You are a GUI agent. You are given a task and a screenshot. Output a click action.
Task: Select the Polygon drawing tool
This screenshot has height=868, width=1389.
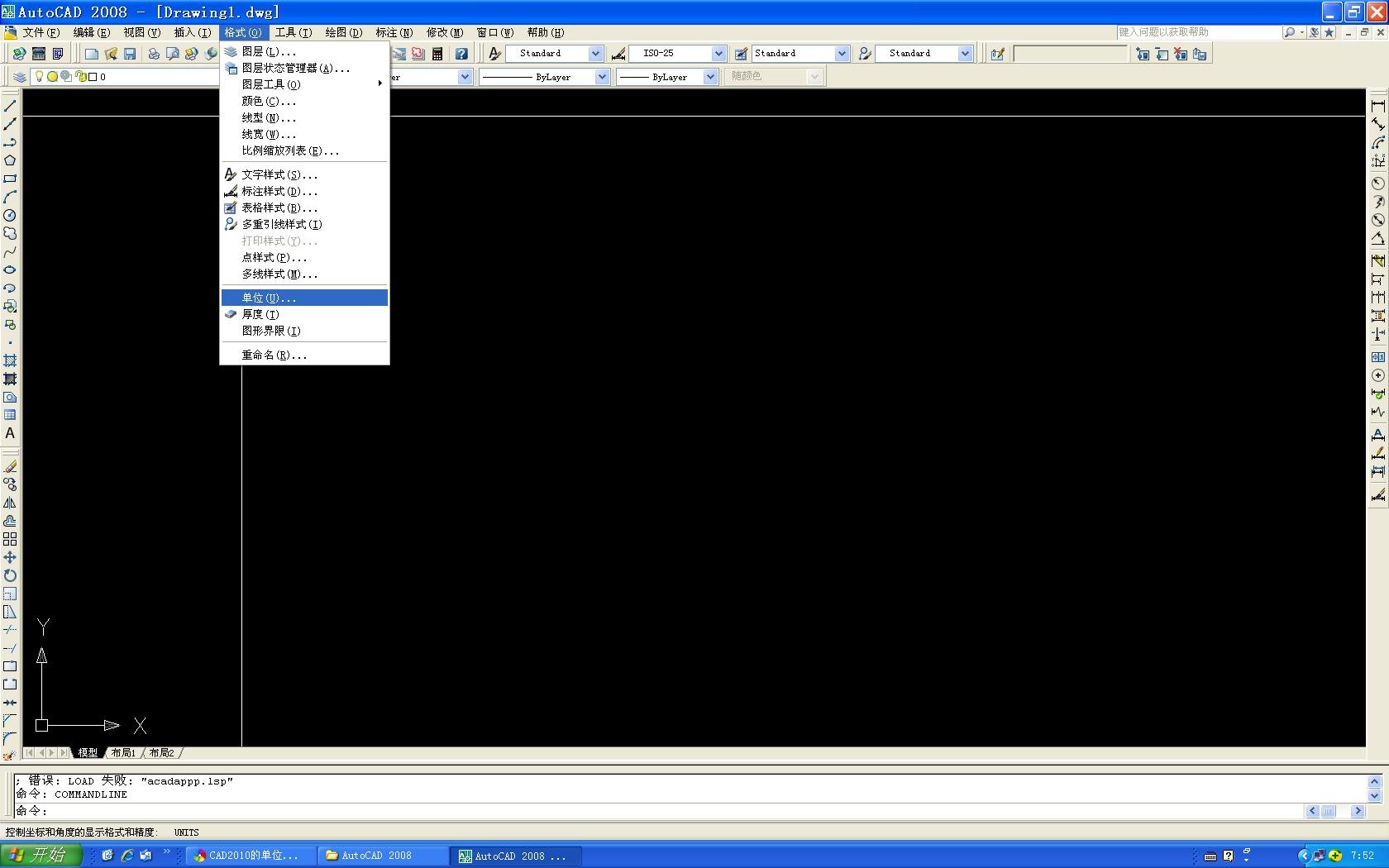click(x=10, y=160)
